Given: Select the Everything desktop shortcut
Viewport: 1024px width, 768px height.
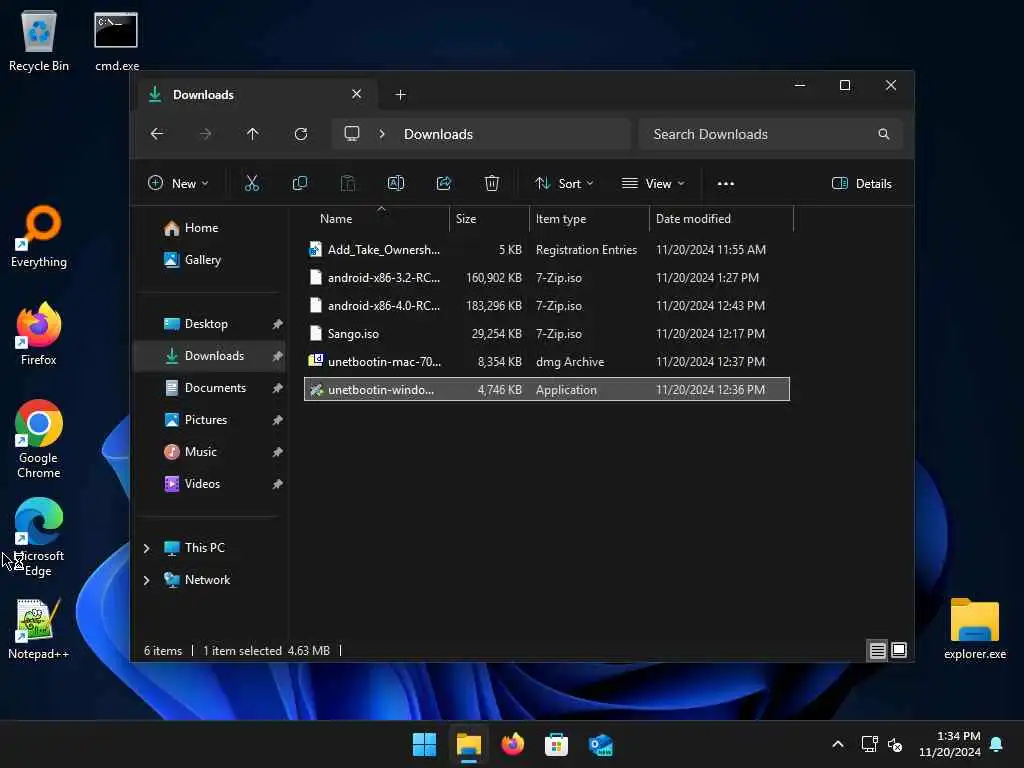Looking at the screenshot, I should pyautogui.click(x=39, y=236).
